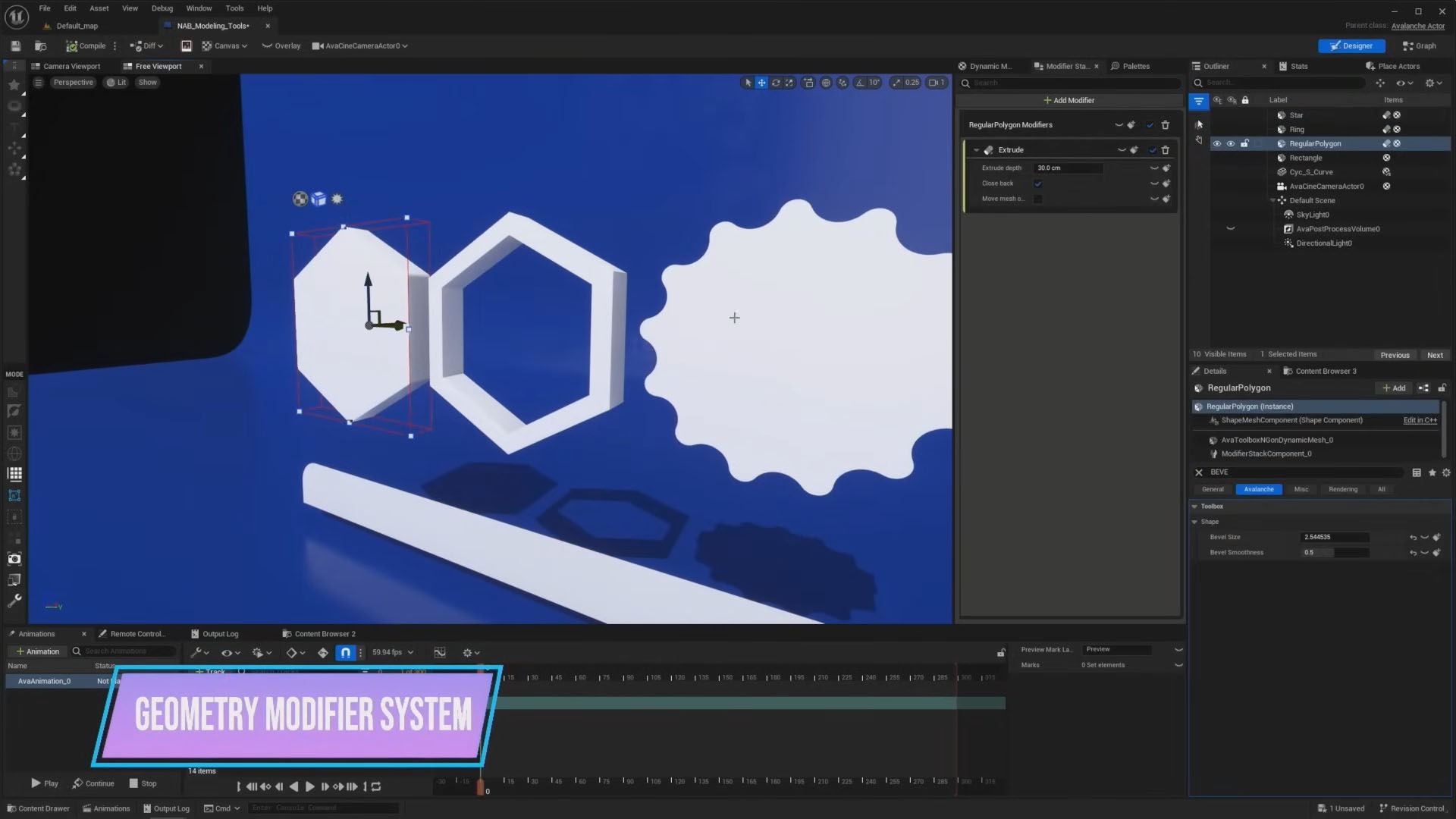Click the Next button in the Outliner

coord(1435,355)
